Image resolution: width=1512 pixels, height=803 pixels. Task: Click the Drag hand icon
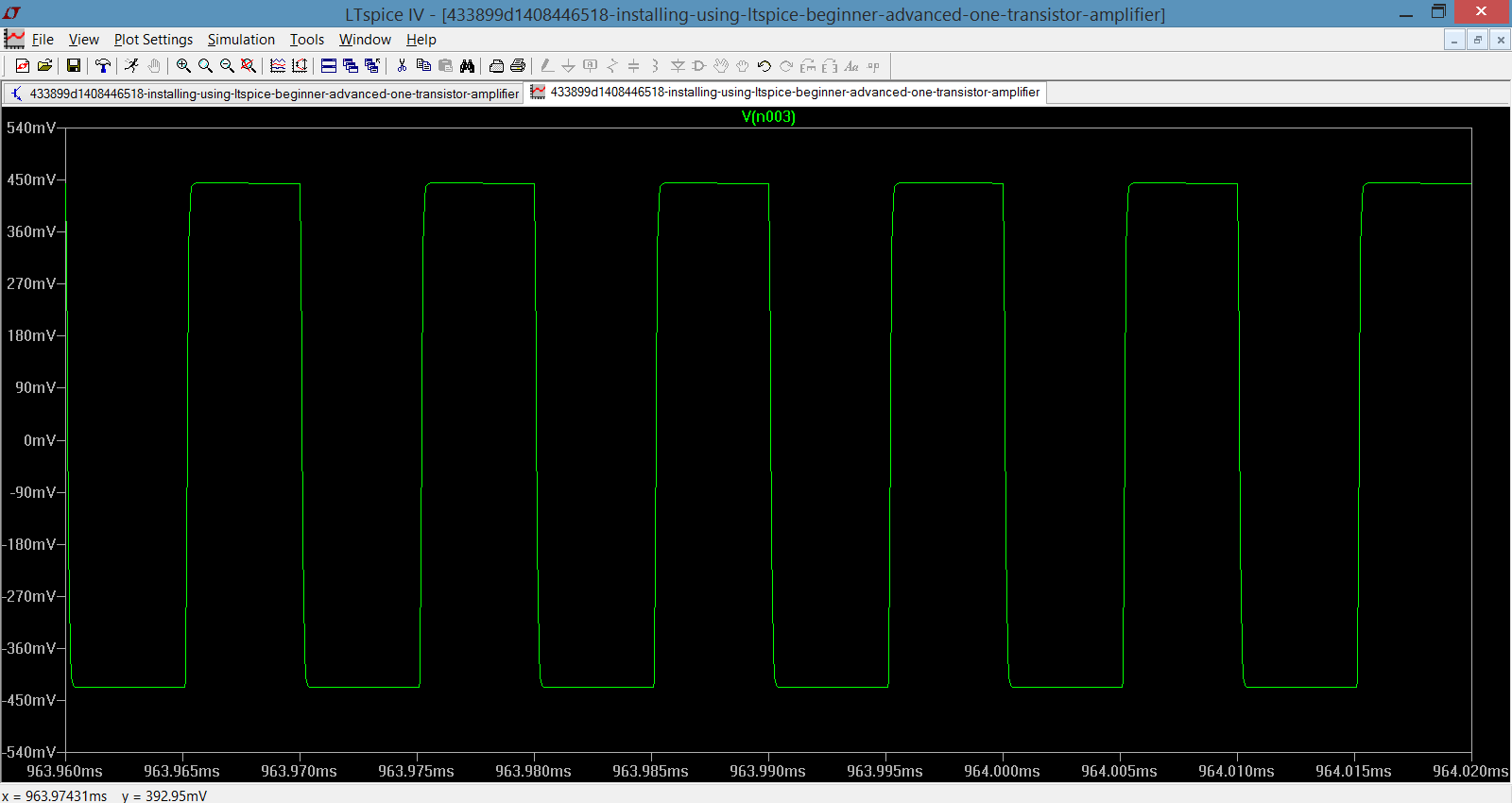tap(743, 65)
